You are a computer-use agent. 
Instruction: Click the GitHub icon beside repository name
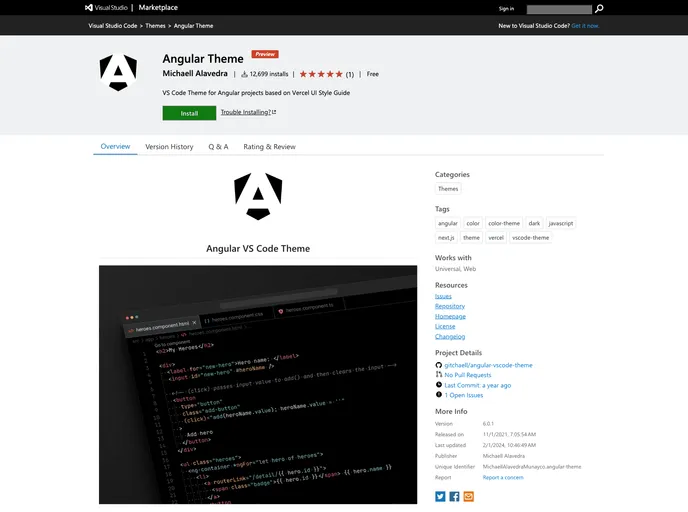point(438,365)
